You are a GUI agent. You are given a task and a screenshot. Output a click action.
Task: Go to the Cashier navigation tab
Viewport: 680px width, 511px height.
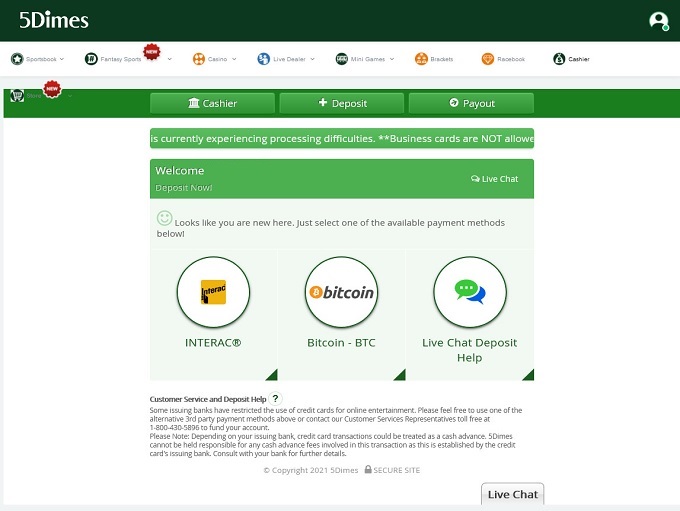572,59
